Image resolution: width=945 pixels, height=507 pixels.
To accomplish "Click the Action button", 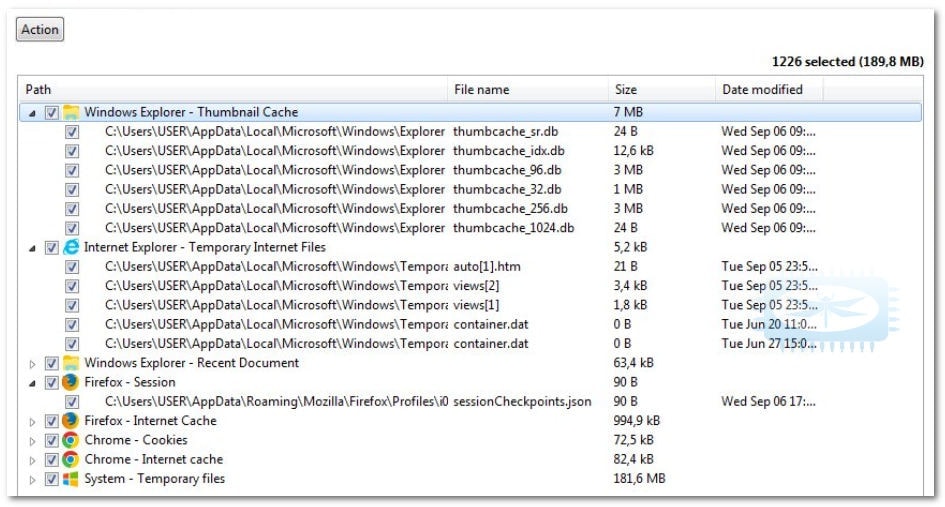I will point(40,29).
